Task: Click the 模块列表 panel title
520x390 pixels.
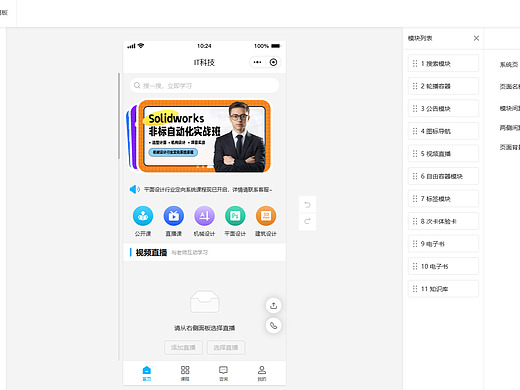Action: click(x=420, y=38)
